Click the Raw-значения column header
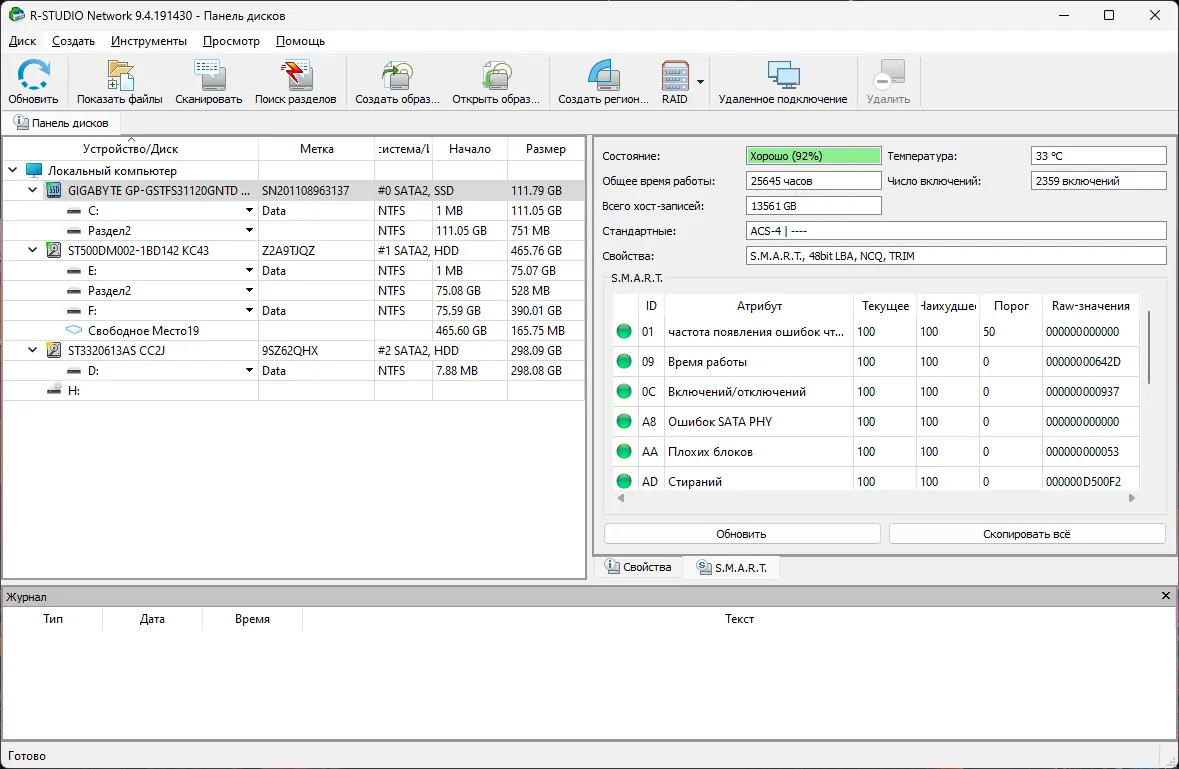 (1090, 306)
